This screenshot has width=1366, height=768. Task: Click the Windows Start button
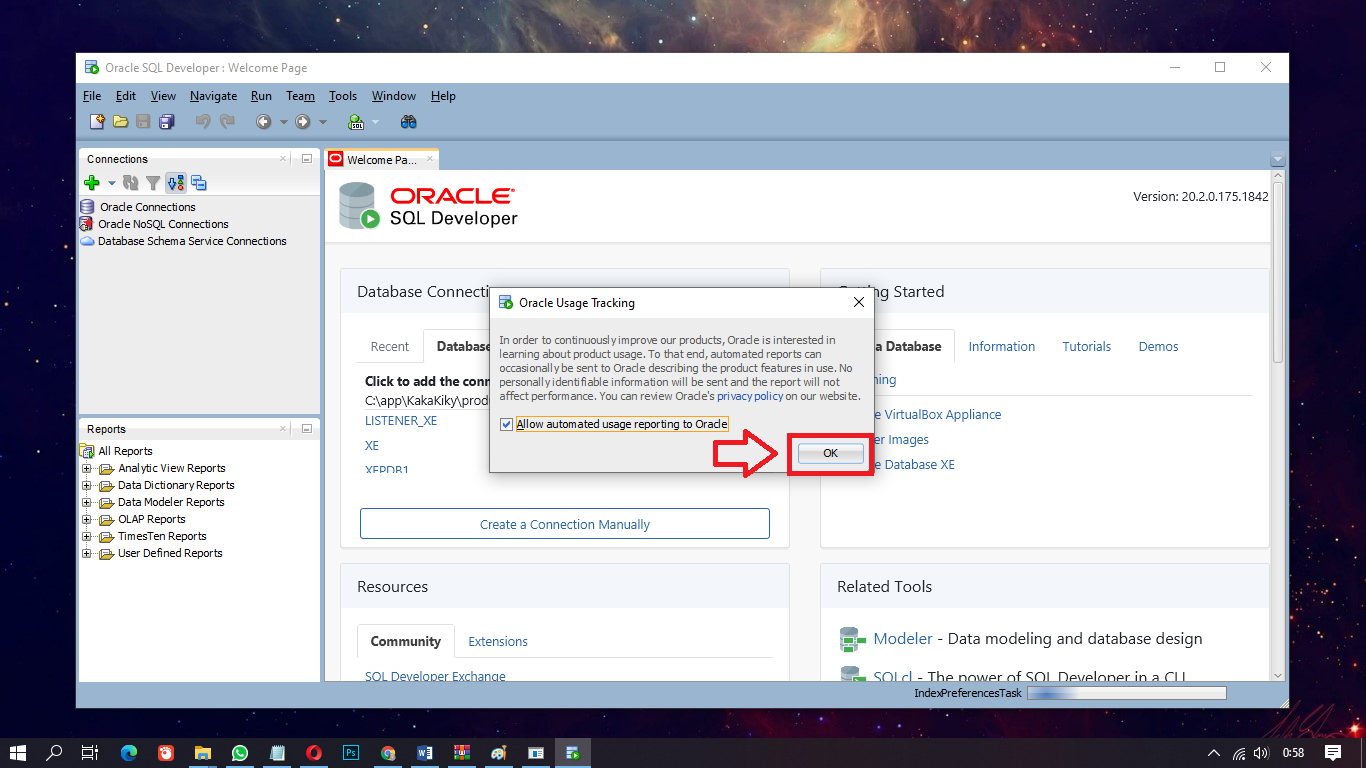click(x=18, y=753)
